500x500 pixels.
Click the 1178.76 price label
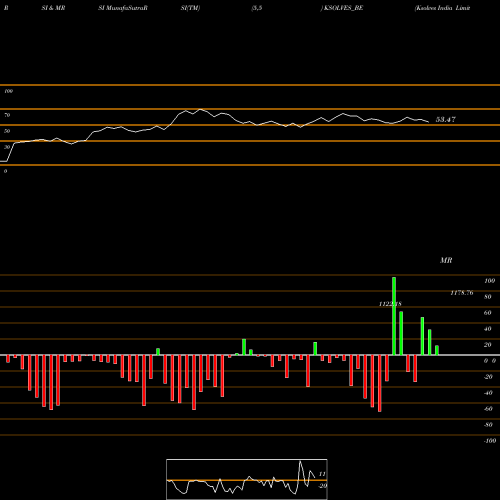462,293
